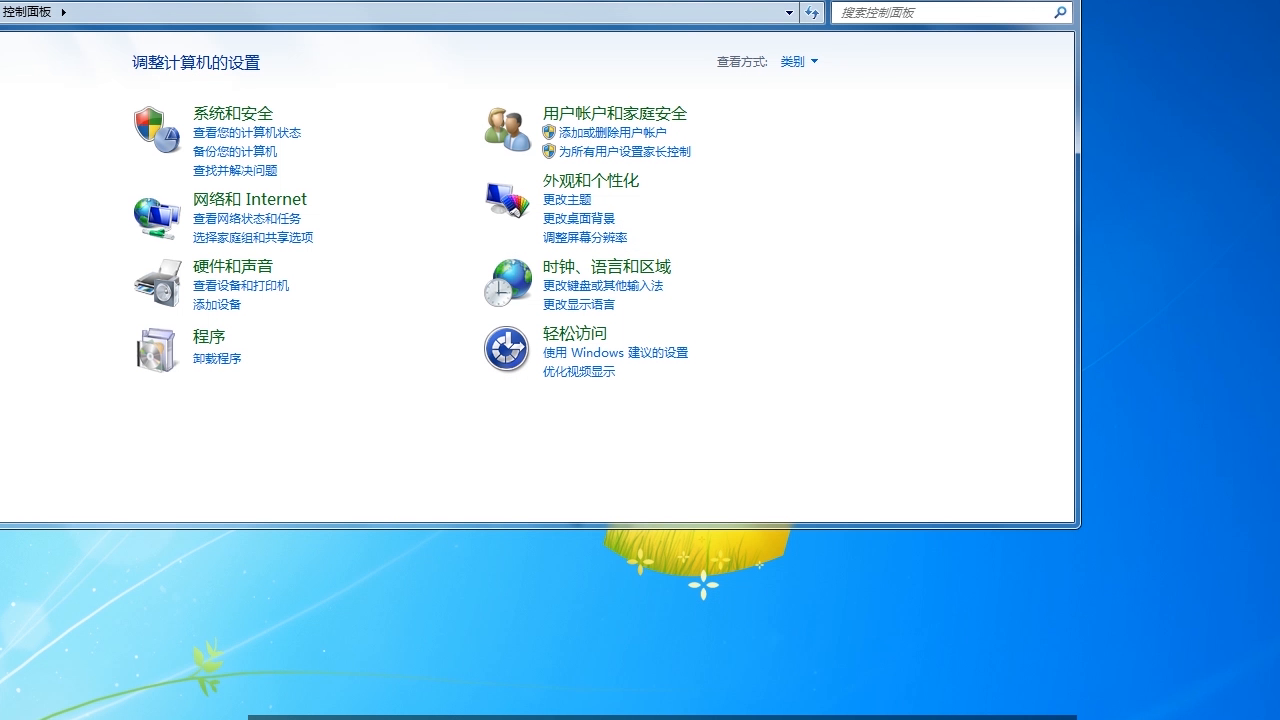The image size is (1280, 720).
Task: Open 添加或删除用户帐户 link
Action: click(x=612, y=132)
